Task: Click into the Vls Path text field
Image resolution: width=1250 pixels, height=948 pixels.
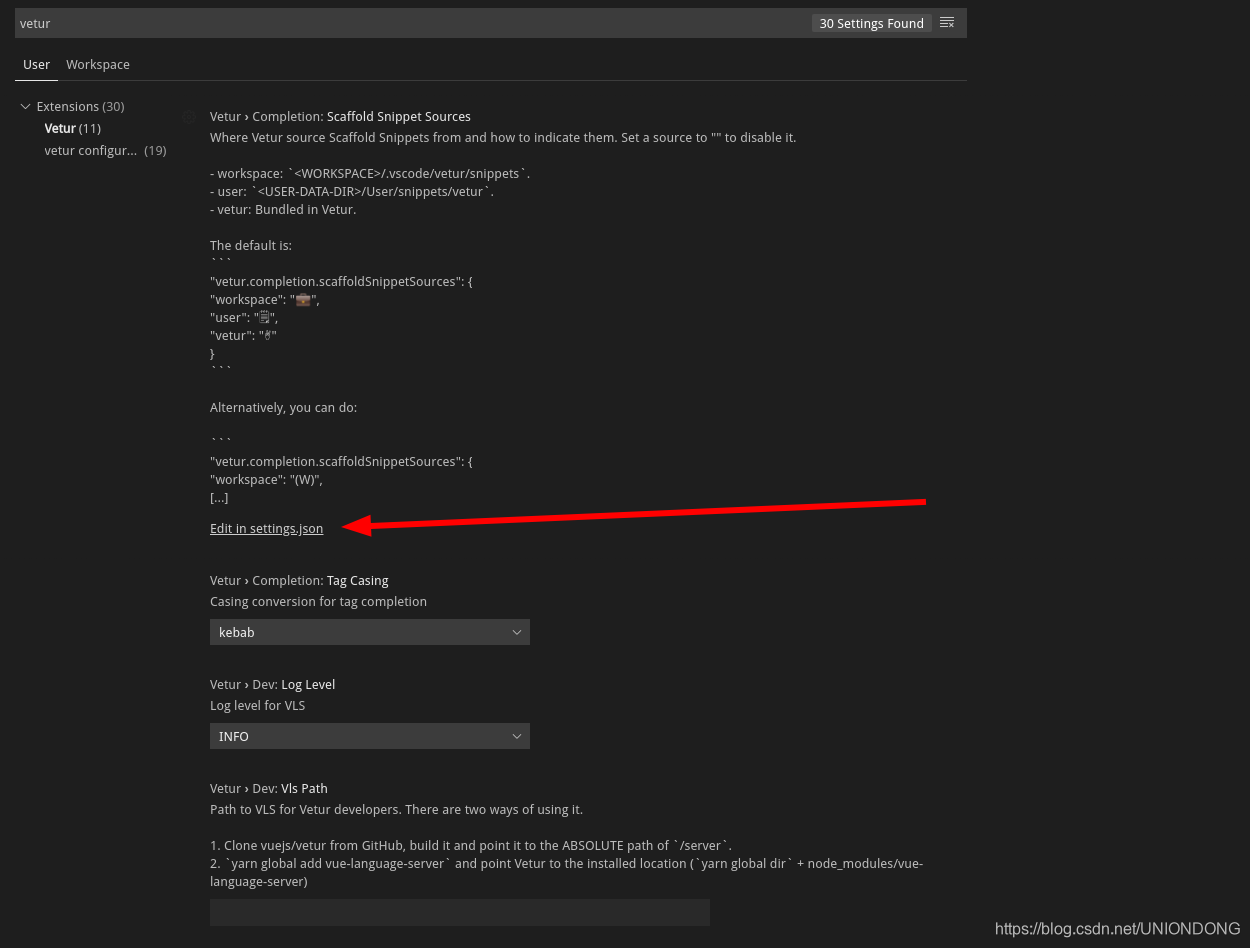Action: (x=460, y=912)
